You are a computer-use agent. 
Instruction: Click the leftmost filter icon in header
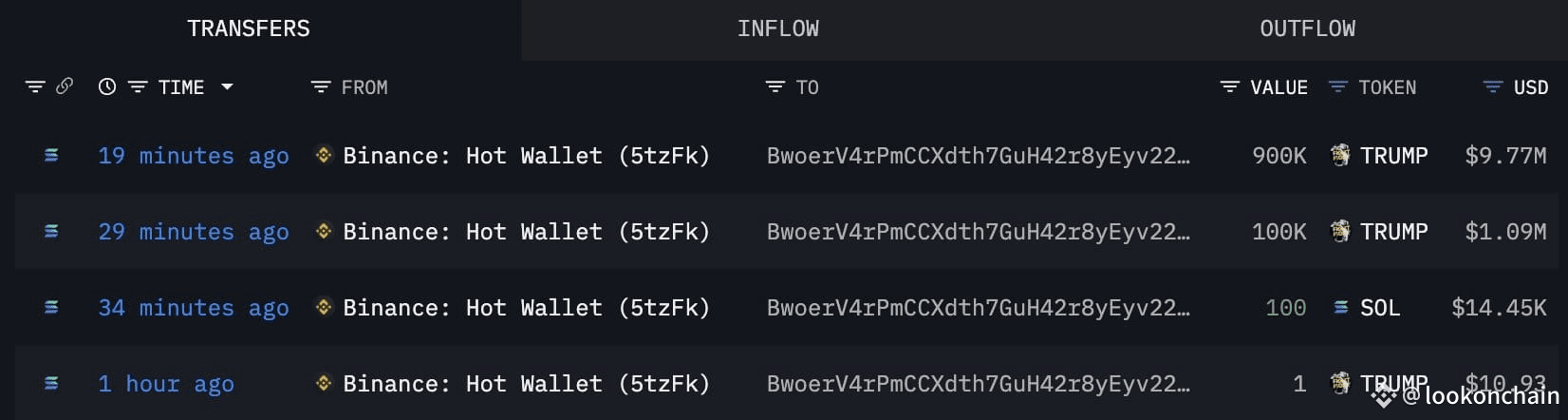pos(35,86)
